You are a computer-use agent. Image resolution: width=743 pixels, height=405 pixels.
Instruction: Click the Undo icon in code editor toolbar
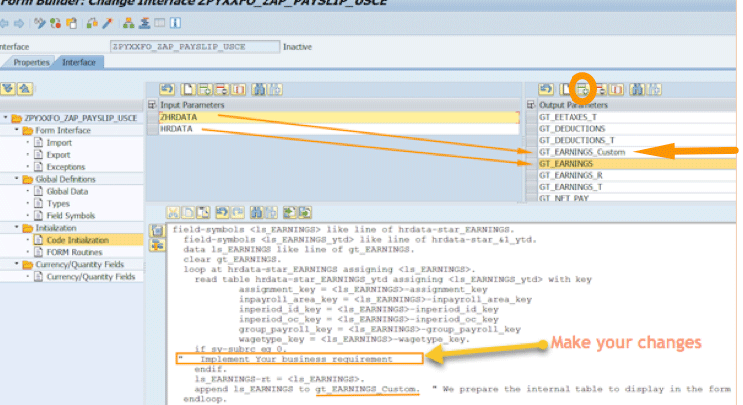click(x=222, y=213)
